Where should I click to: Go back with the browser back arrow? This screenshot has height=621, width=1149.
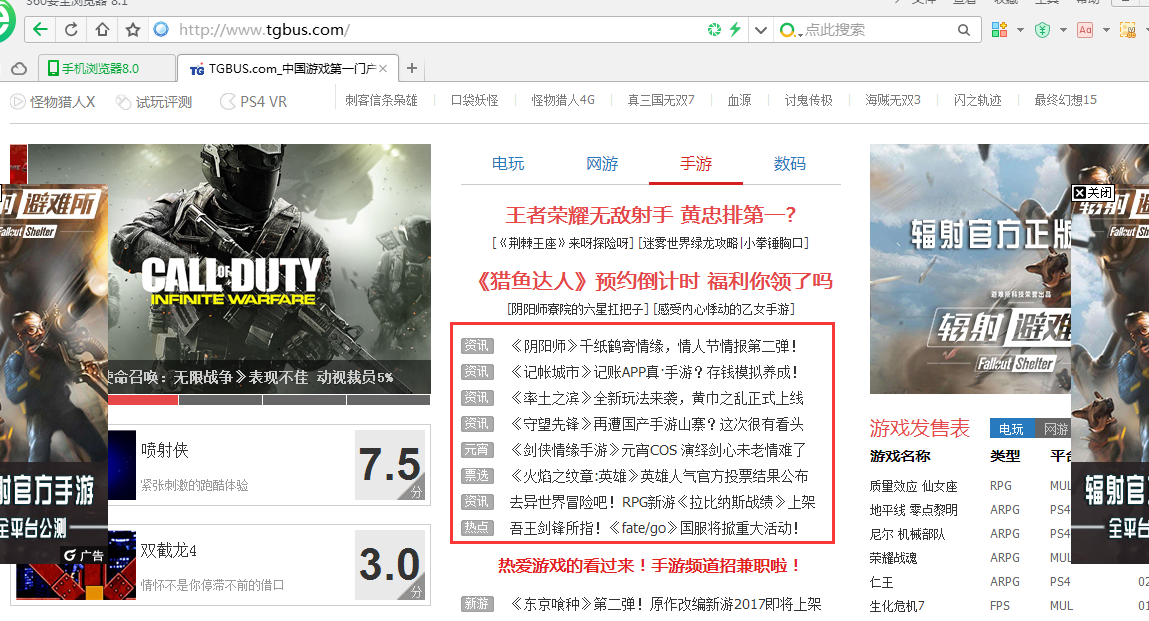point(40,29)
